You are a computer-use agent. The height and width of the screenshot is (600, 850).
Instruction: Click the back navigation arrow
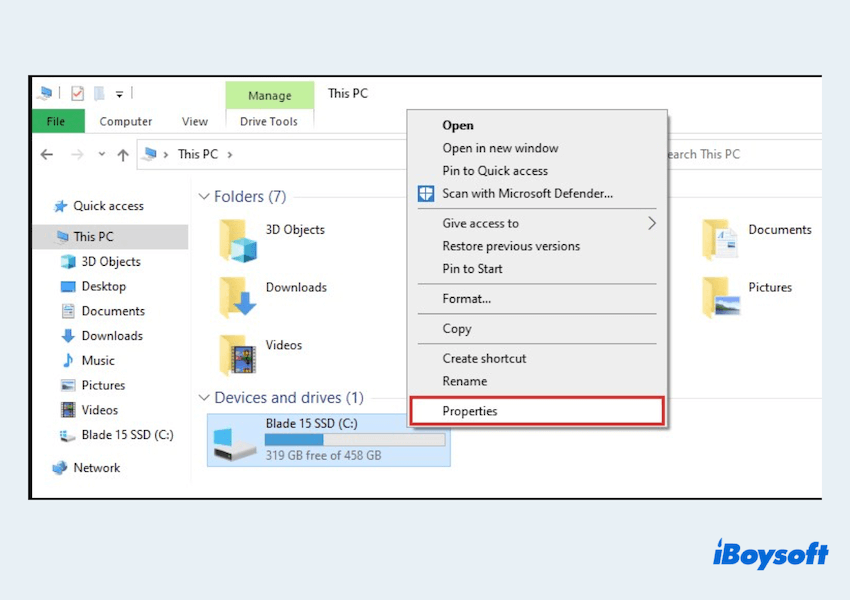click(x=47, y=154)
